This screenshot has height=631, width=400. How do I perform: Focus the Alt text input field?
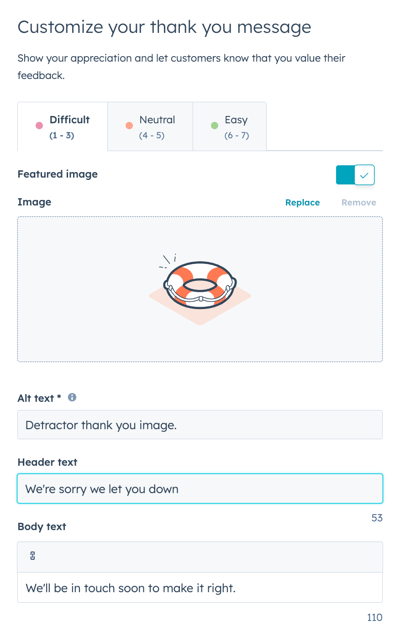click(x=200, y=425)
